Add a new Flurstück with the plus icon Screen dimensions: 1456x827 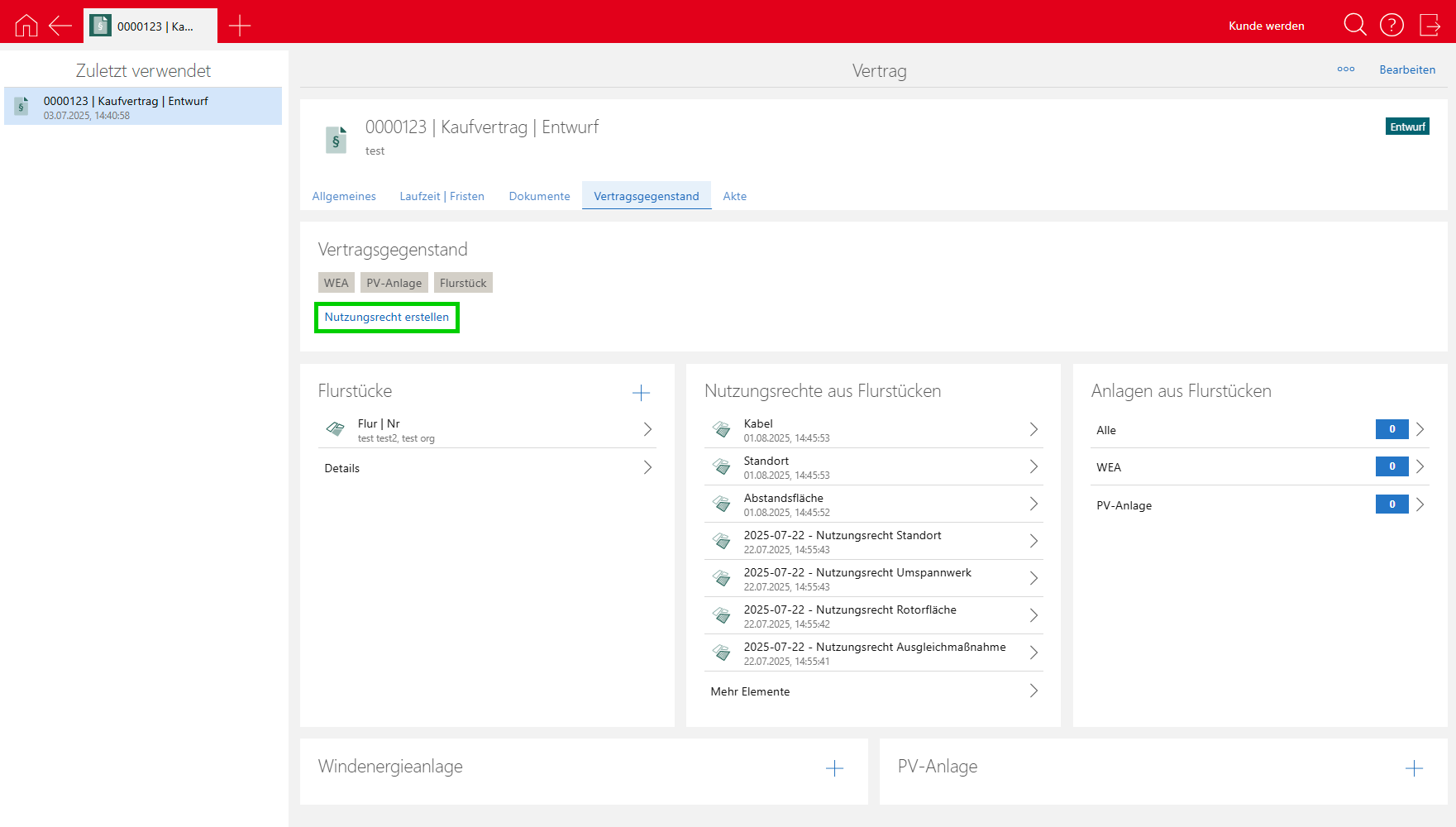click(x=641, y=393)
